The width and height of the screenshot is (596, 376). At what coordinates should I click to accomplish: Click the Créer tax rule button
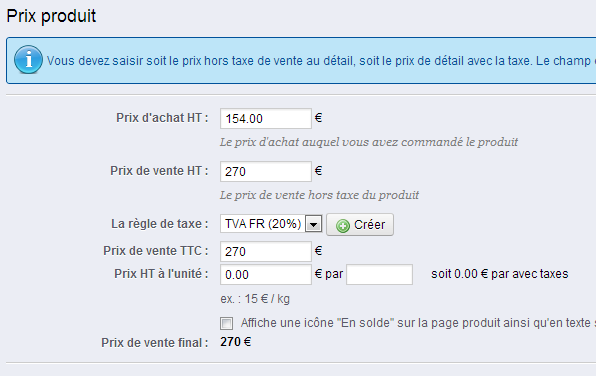pos(360,225)
